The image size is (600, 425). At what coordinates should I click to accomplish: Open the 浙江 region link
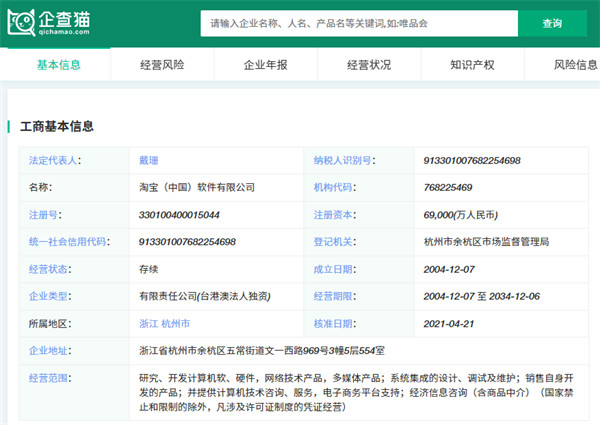coord(148,324)
